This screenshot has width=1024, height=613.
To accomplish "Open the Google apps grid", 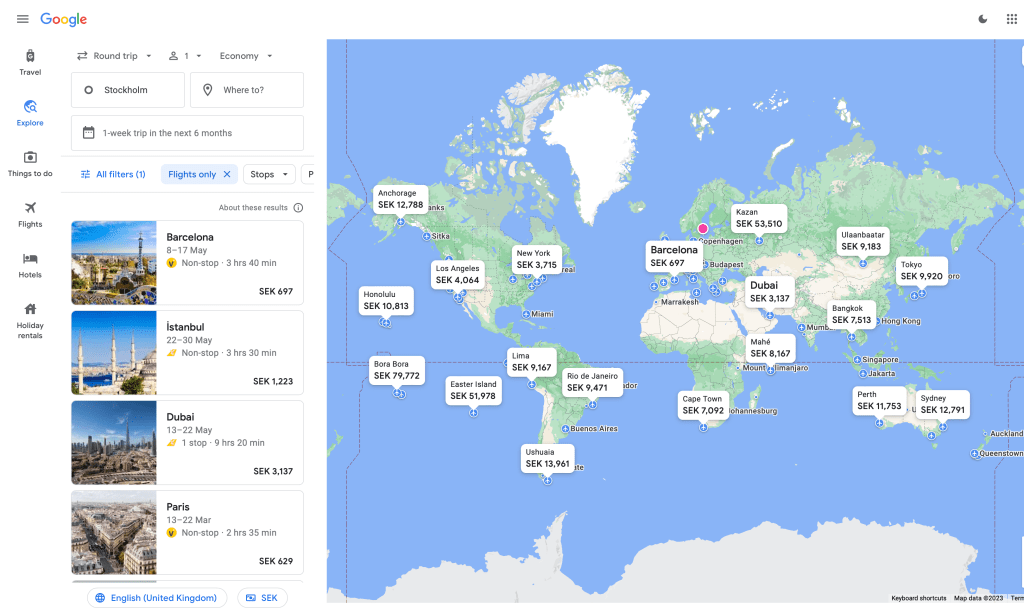I will pos(1011,19).
